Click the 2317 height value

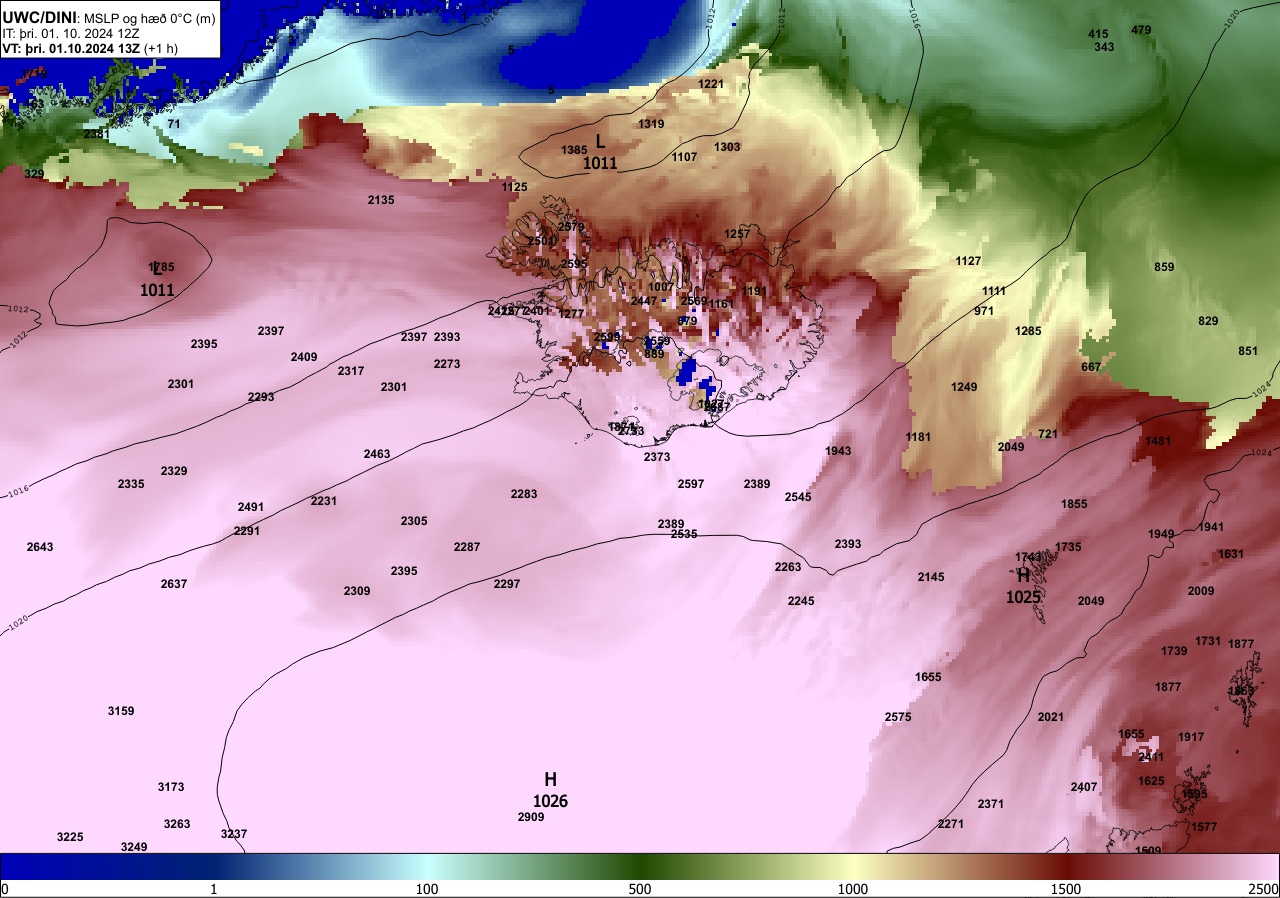click(x=351, y=371)
